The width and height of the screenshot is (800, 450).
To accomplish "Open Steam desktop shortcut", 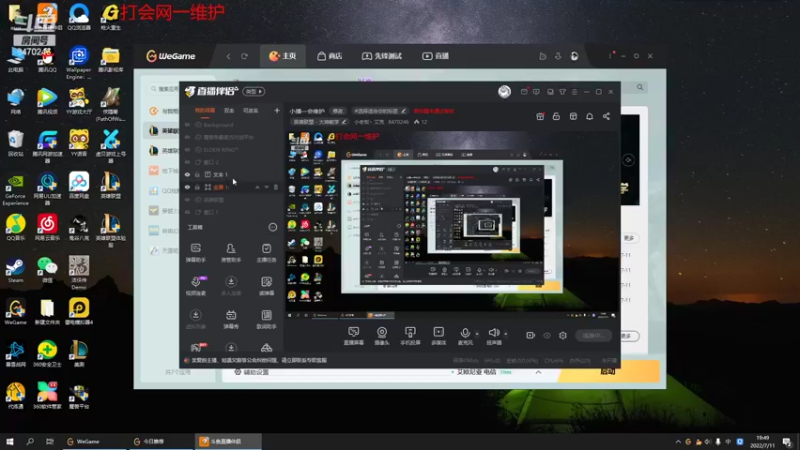I will (15, 270).
